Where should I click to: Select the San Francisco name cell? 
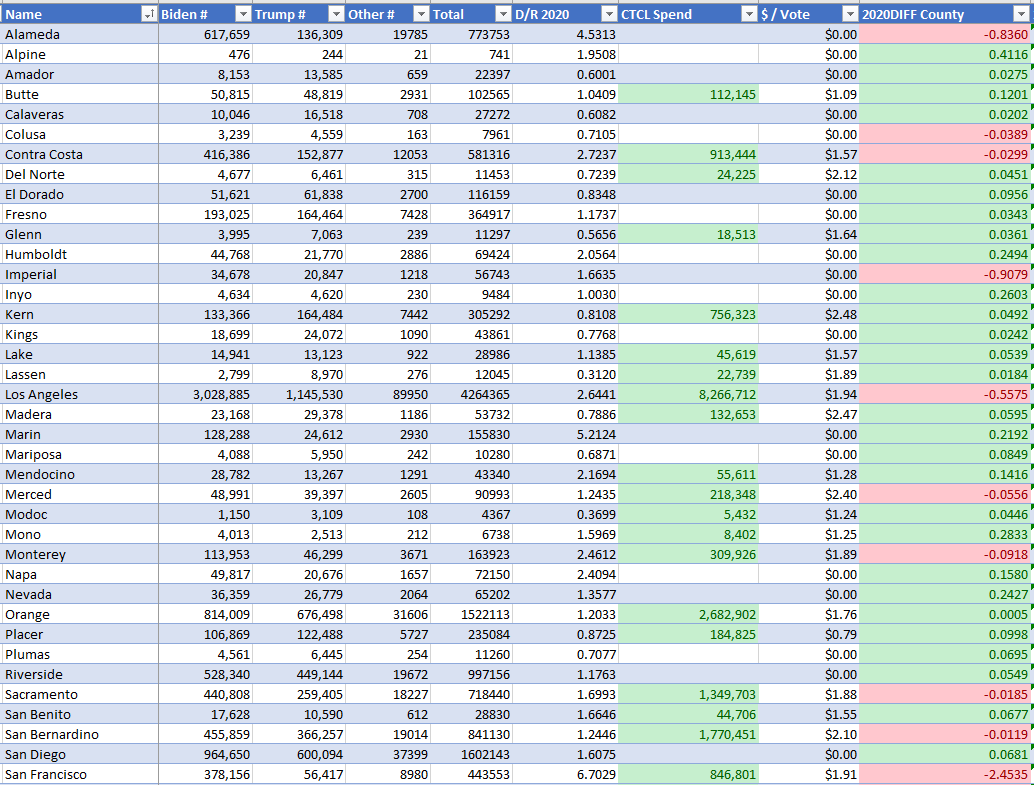[80, 774]
